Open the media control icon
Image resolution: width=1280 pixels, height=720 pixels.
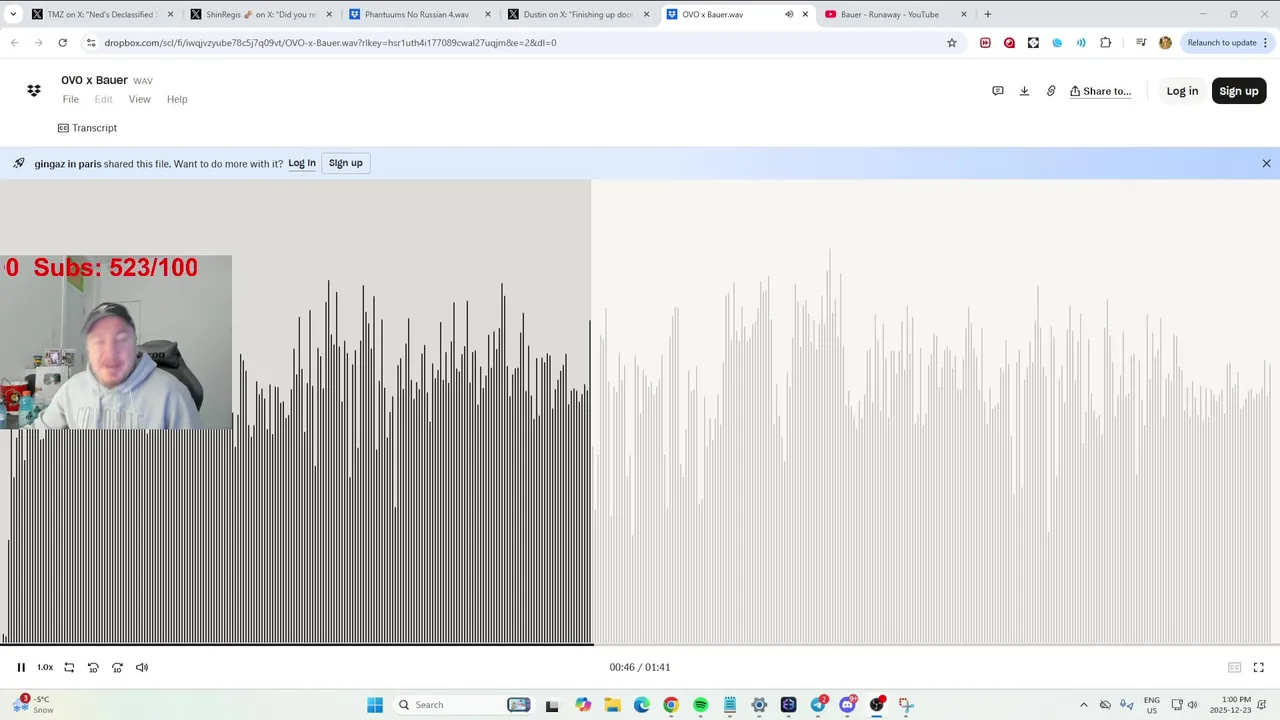coord(1141,43)
